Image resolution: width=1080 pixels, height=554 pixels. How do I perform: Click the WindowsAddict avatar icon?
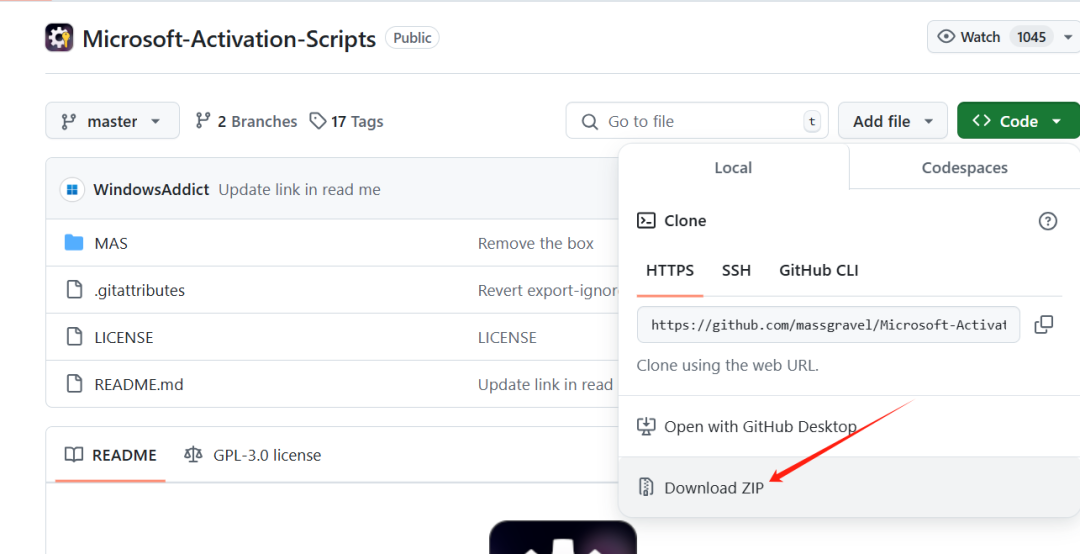pos(71,189)
